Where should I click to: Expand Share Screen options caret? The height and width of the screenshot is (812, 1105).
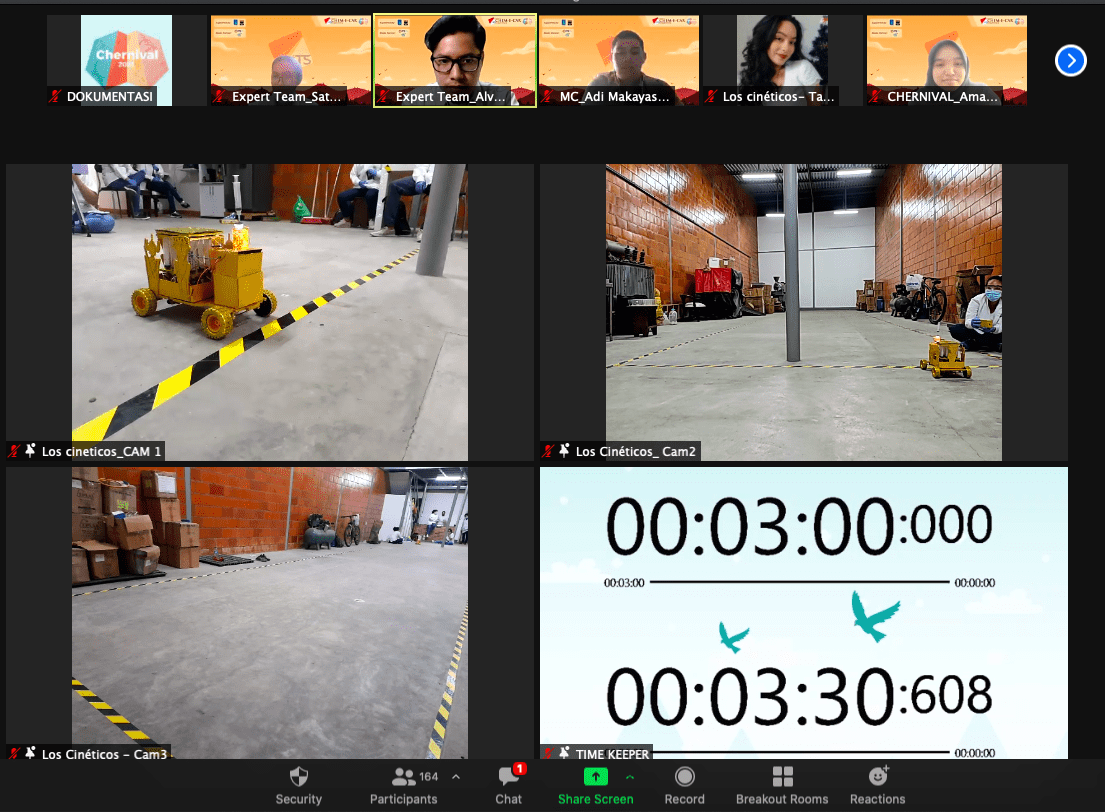click(630, 776)
